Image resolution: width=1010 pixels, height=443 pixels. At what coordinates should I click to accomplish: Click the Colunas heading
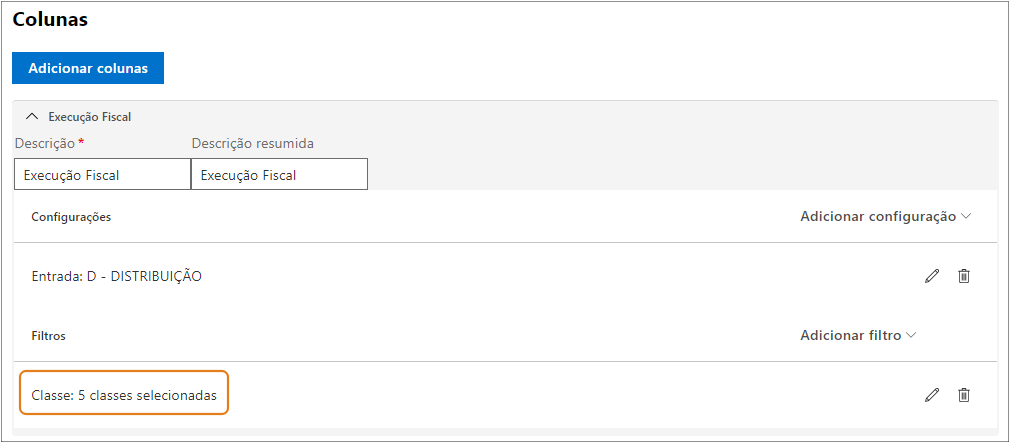point(50,19)
